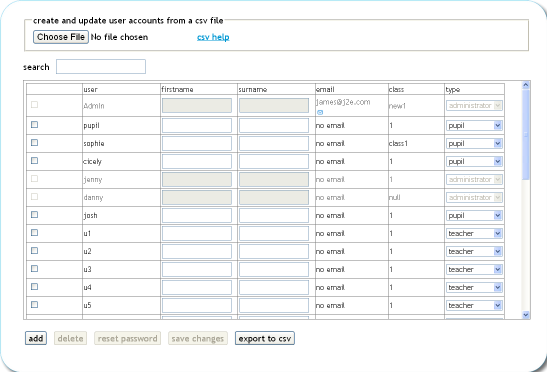Click the 'null' class cell for danny
The image size is (547, 372).
(x=395, y=198)
